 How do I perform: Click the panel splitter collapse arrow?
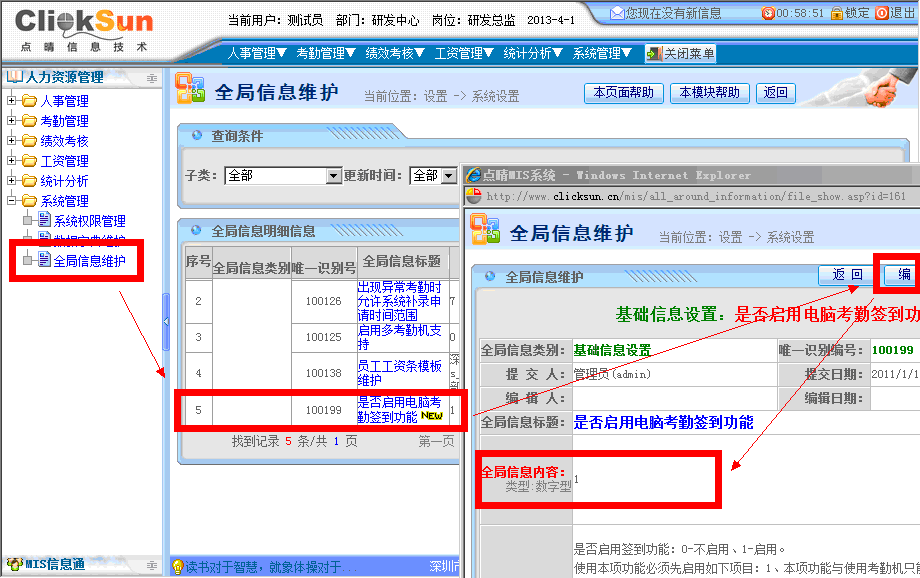(x=166, y=320)
